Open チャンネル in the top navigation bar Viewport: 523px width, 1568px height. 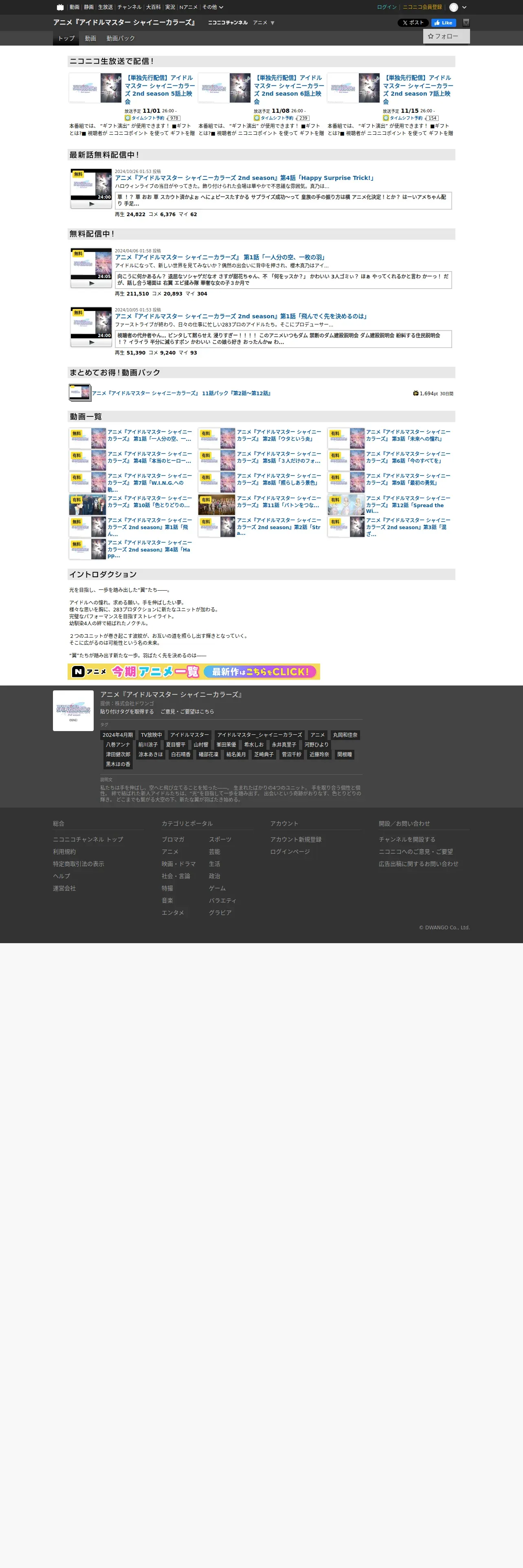tap(129, 7)
